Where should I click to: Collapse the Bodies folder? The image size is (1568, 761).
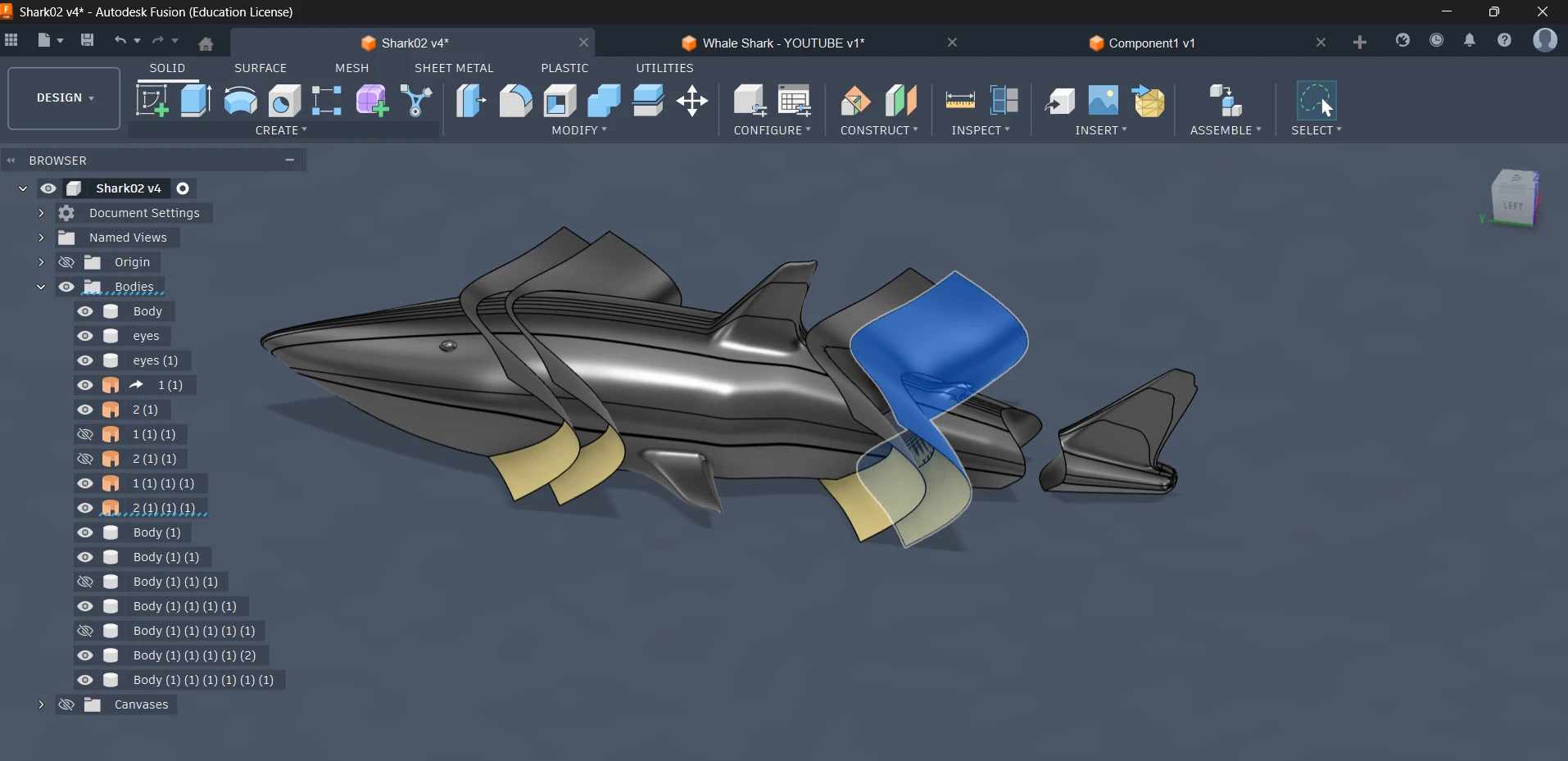click(x=41, y=287)
